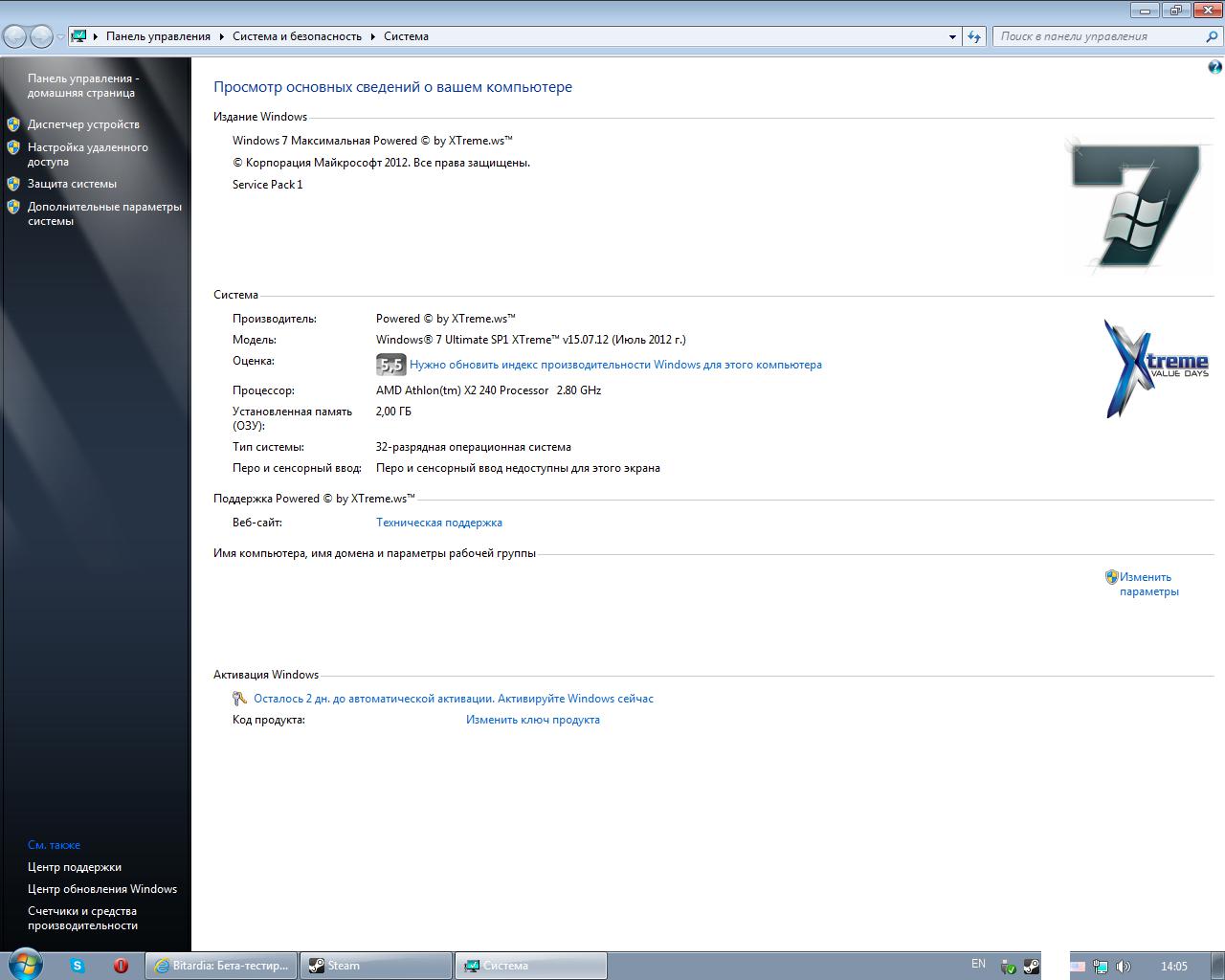Switch to the Bitardia browser window
This screenshot has height=980, width=1225.
pyautogui.click(x=221, y=966)
